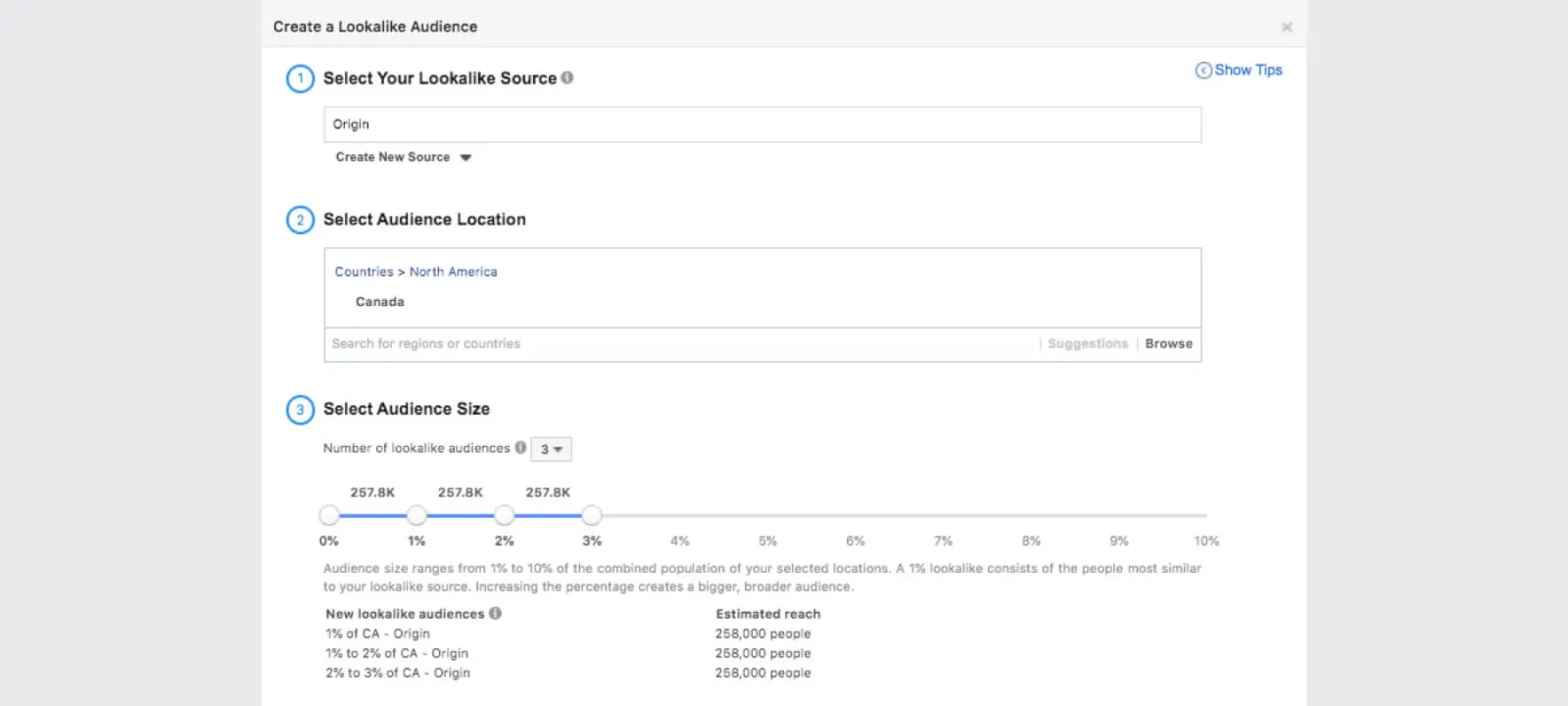This screenshot has height=706, width=1568.
Task: Click the Estimated reach column header
Action: click(x=767, y=614)
